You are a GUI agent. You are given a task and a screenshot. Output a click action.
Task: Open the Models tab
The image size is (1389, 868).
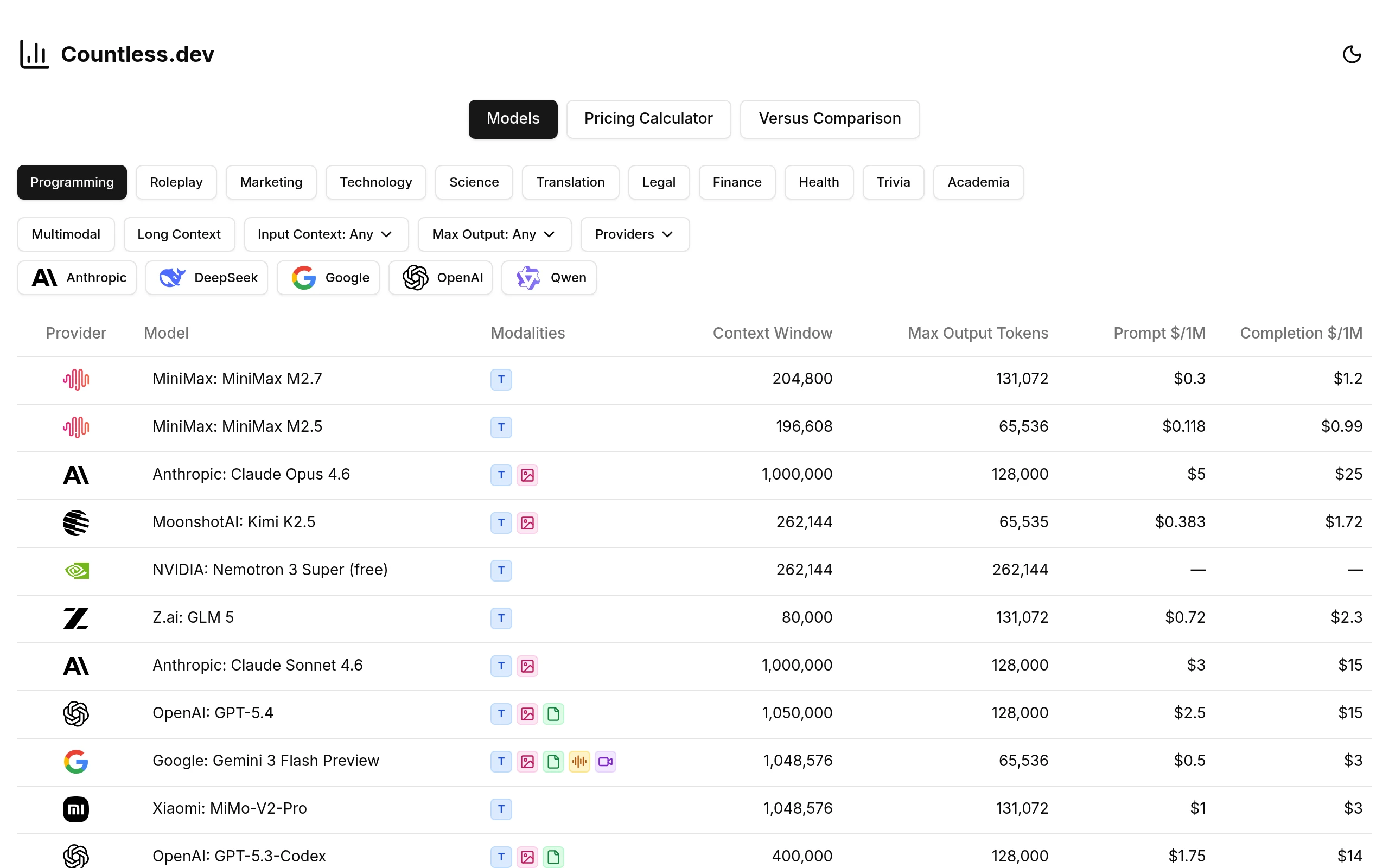coord(513,119)
